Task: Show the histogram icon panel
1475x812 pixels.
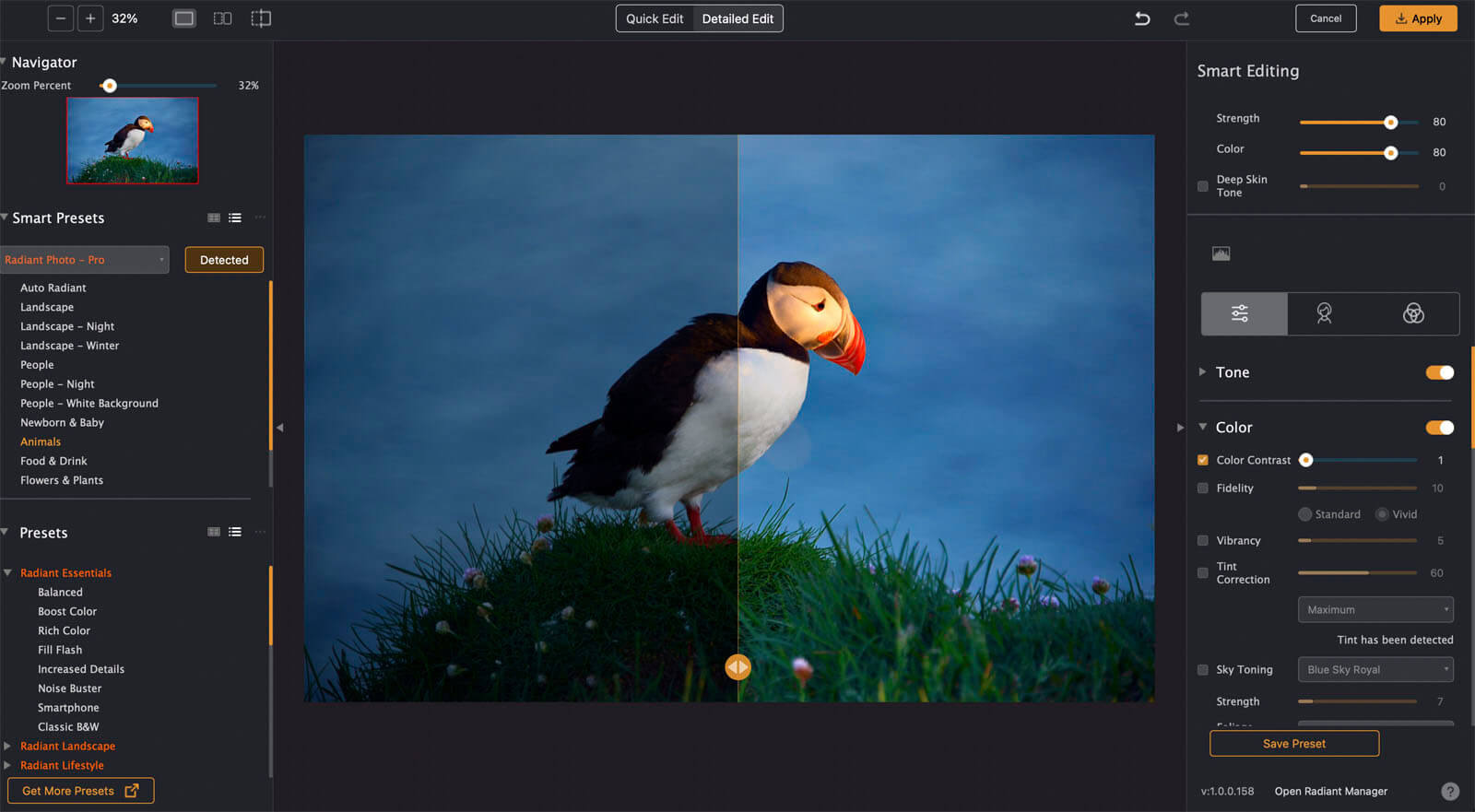Action: (1221, 253)
